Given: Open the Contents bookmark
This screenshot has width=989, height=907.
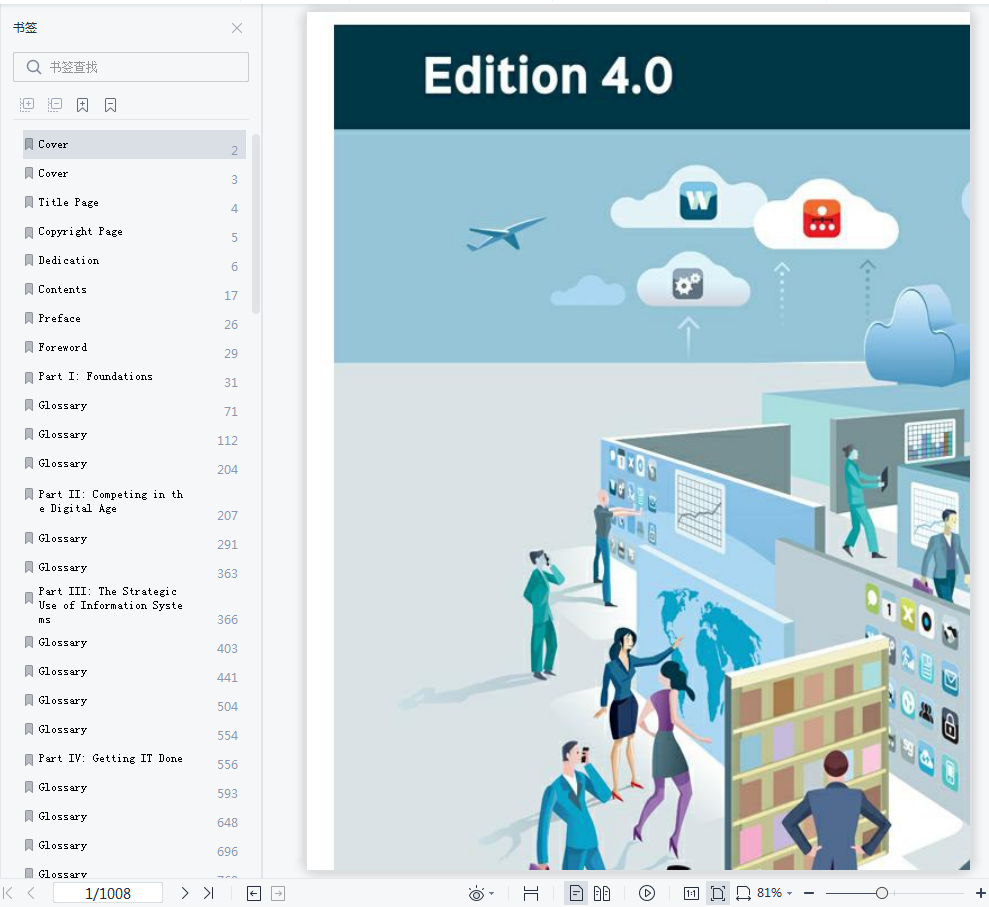Looking at the screenshot, I should click(134, 290).
